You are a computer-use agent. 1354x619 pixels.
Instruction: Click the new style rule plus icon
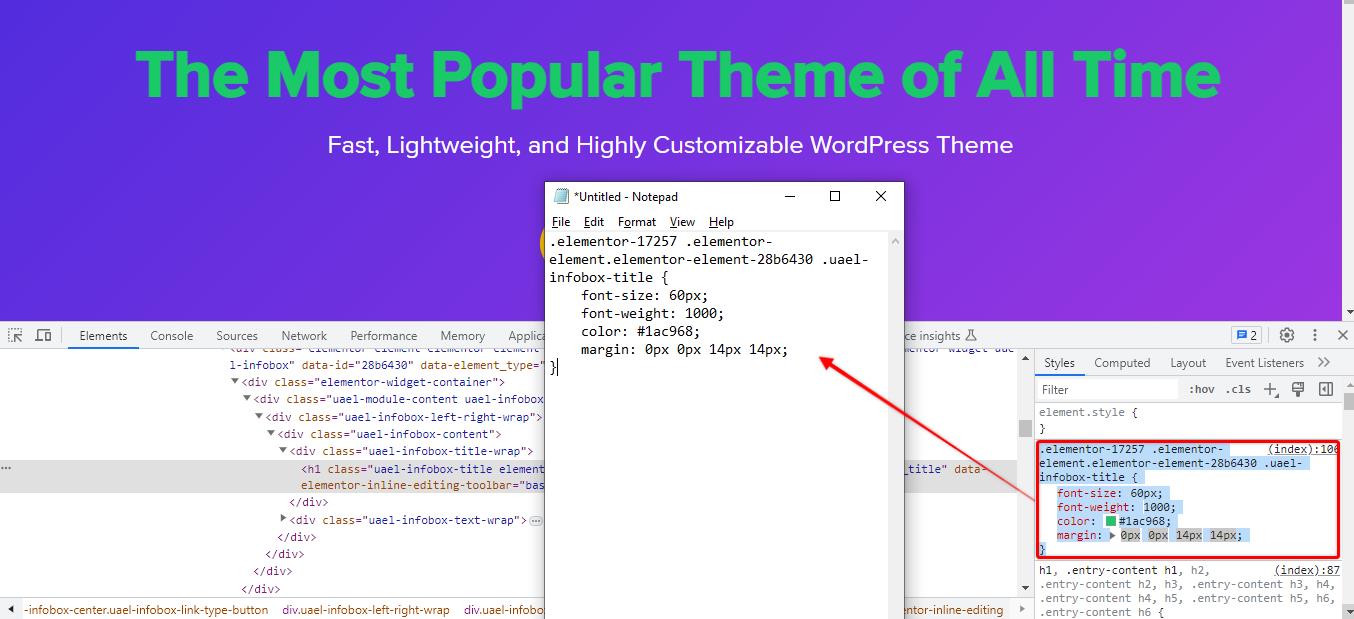pyautogui.click(x=1270, y=389)
